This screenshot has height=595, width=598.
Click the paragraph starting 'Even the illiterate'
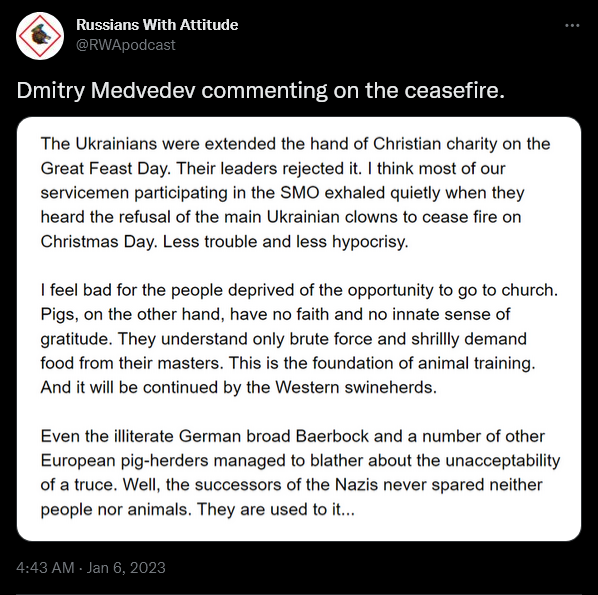pyautogui.click(x=300, y=473)
